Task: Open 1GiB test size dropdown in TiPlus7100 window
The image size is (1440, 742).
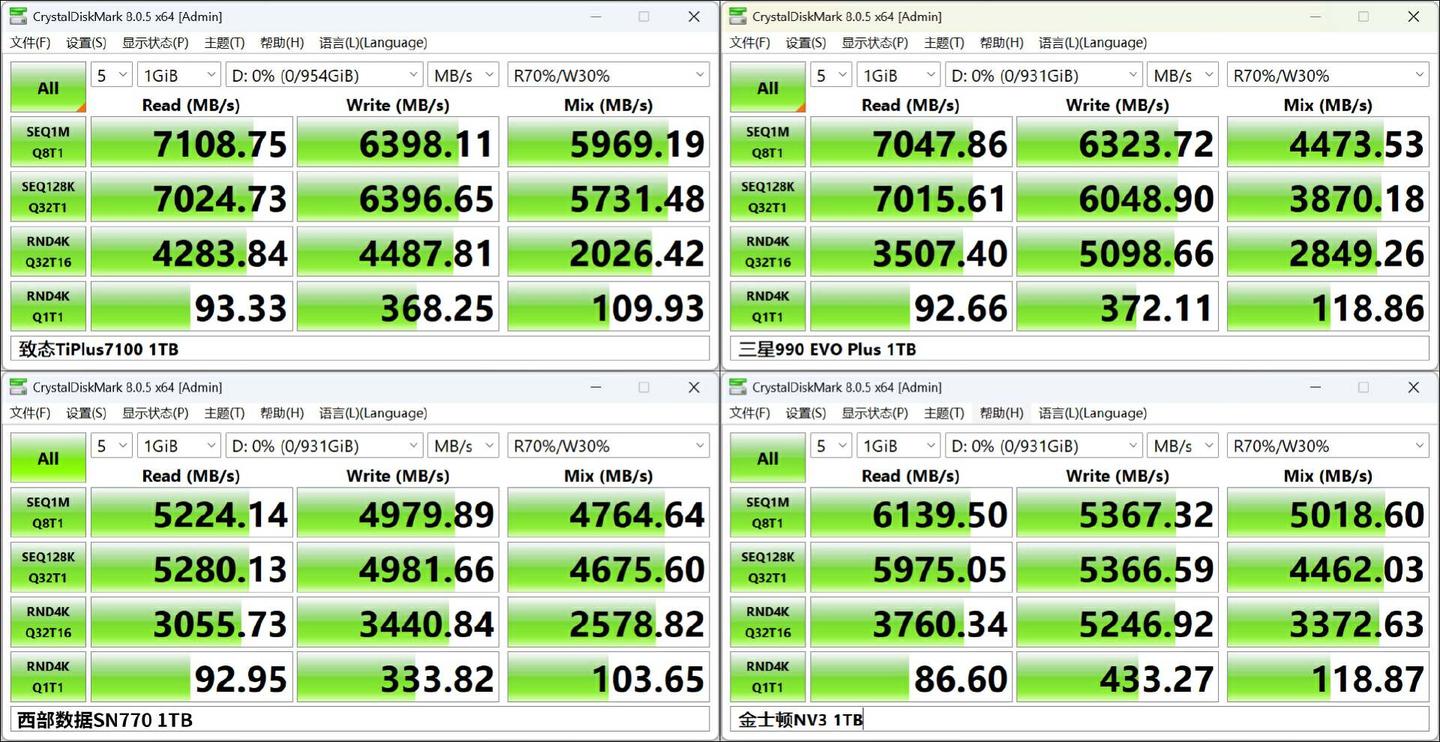Action: (x=180, y=75)
